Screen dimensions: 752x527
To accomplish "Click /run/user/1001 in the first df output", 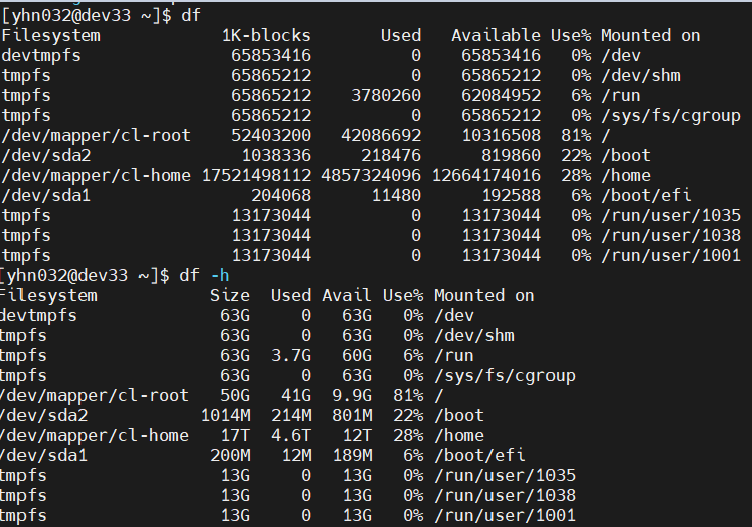I will click(671, 256).
